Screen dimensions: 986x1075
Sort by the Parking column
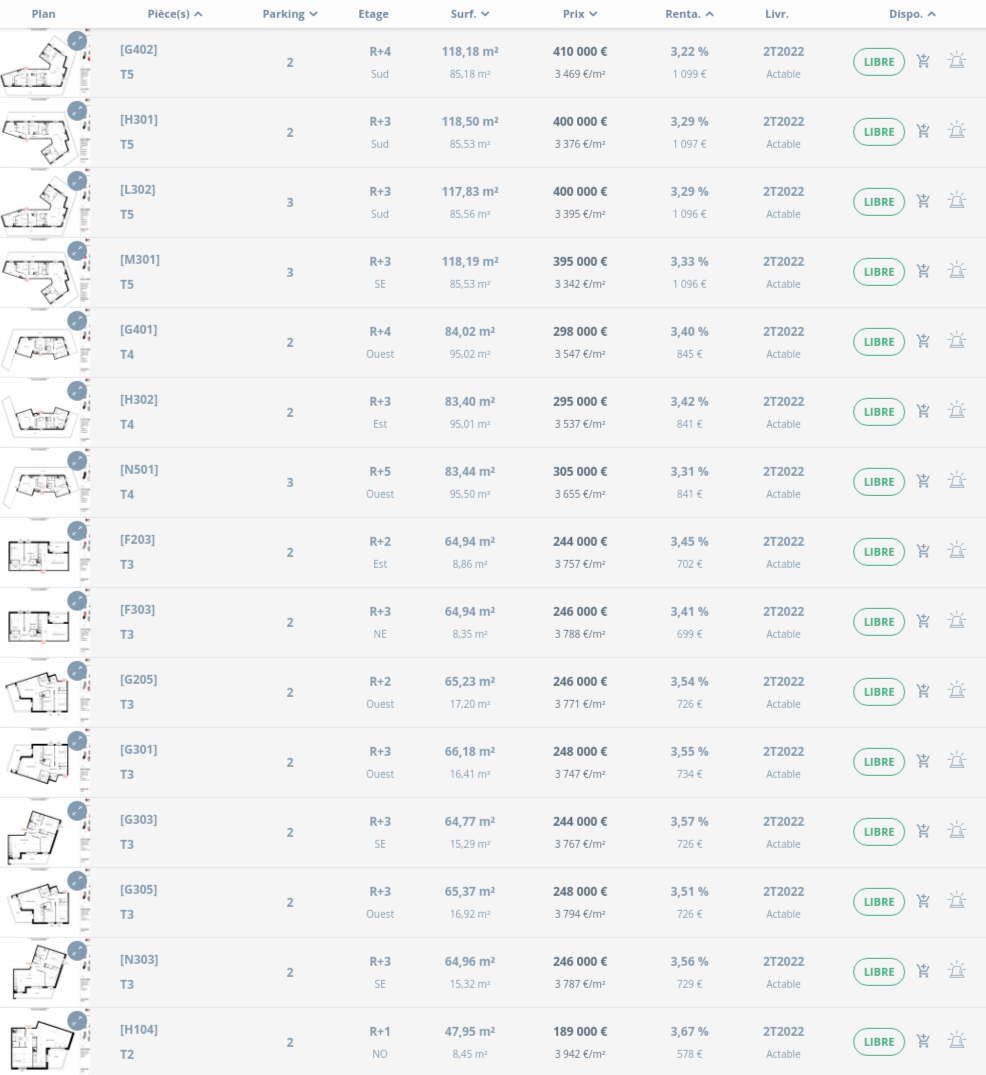click(x=290, y=14)
